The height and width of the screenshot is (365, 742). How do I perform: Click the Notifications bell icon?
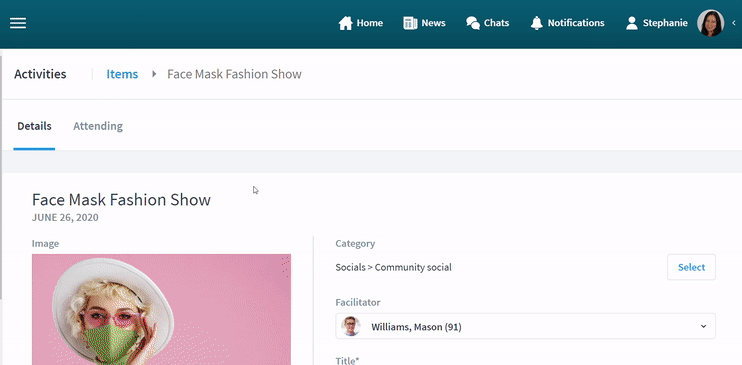click(x=537, y=23)
